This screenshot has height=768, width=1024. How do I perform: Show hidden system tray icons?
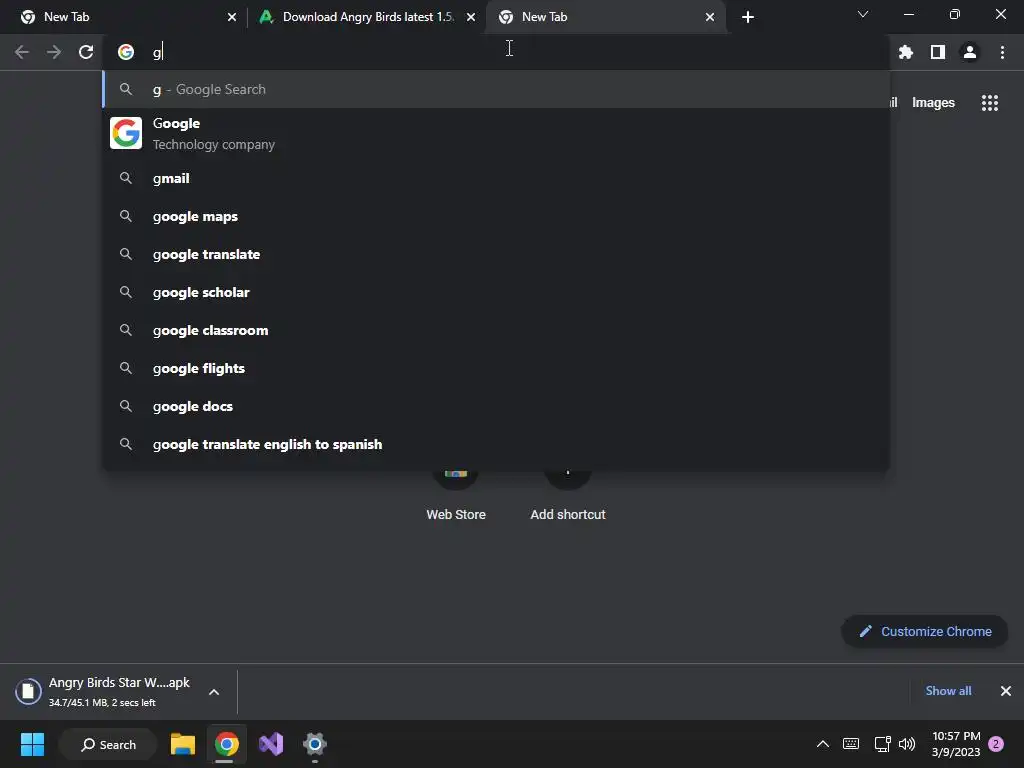coord(823,744)
